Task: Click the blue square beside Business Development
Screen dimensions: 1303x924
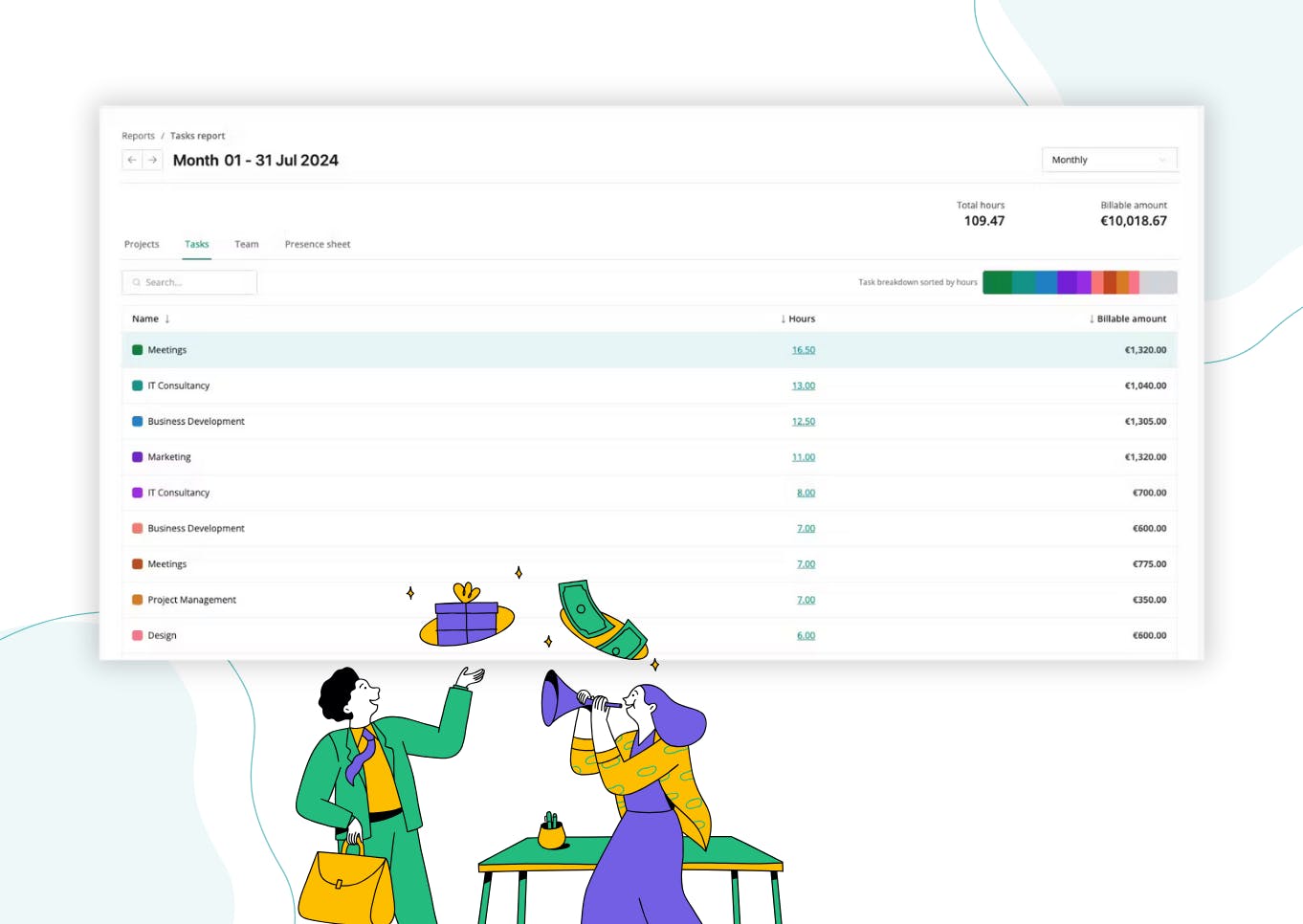Action: coord(137,421)
